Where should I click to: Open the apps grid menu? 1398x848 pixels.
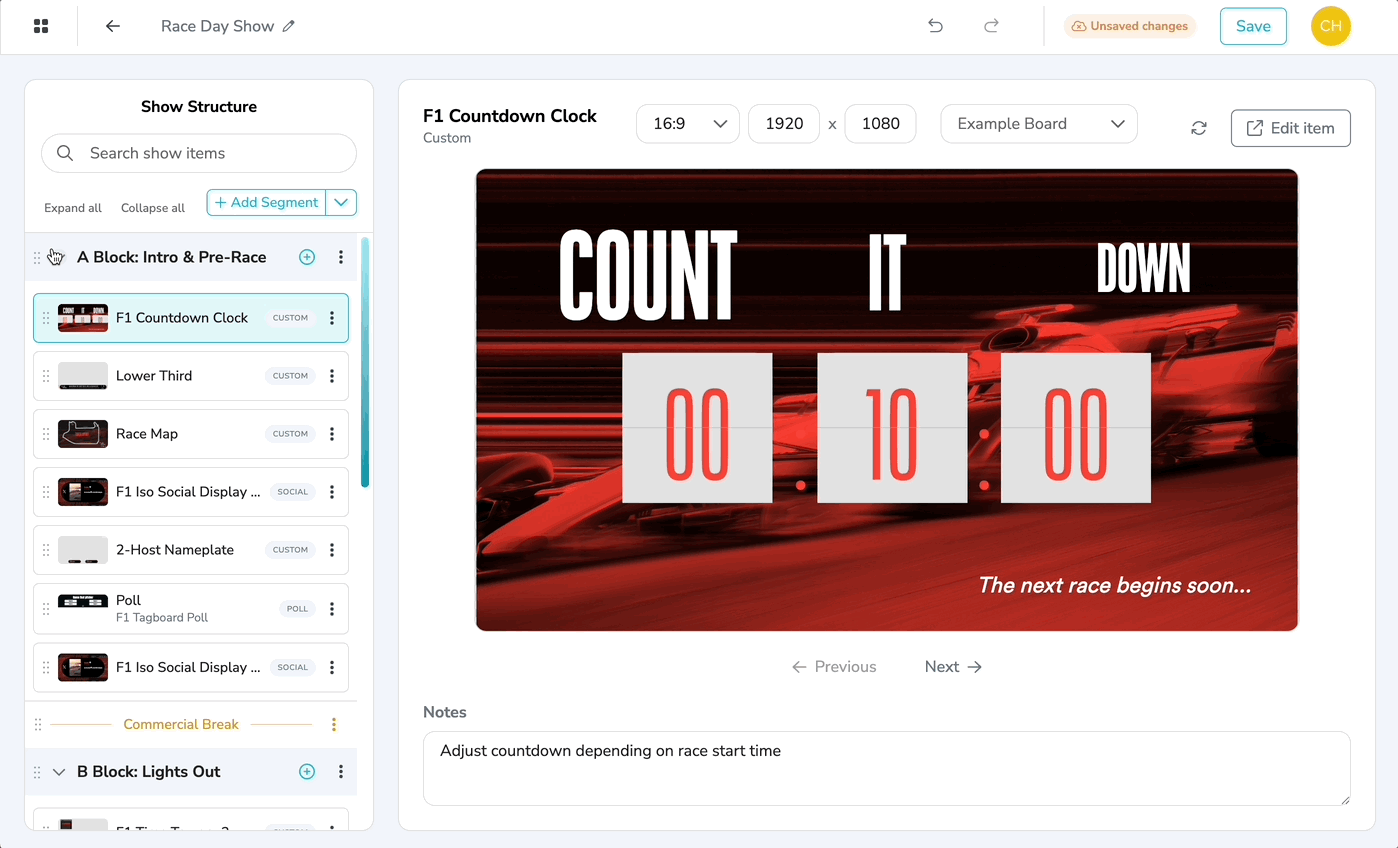pos(41,26)
